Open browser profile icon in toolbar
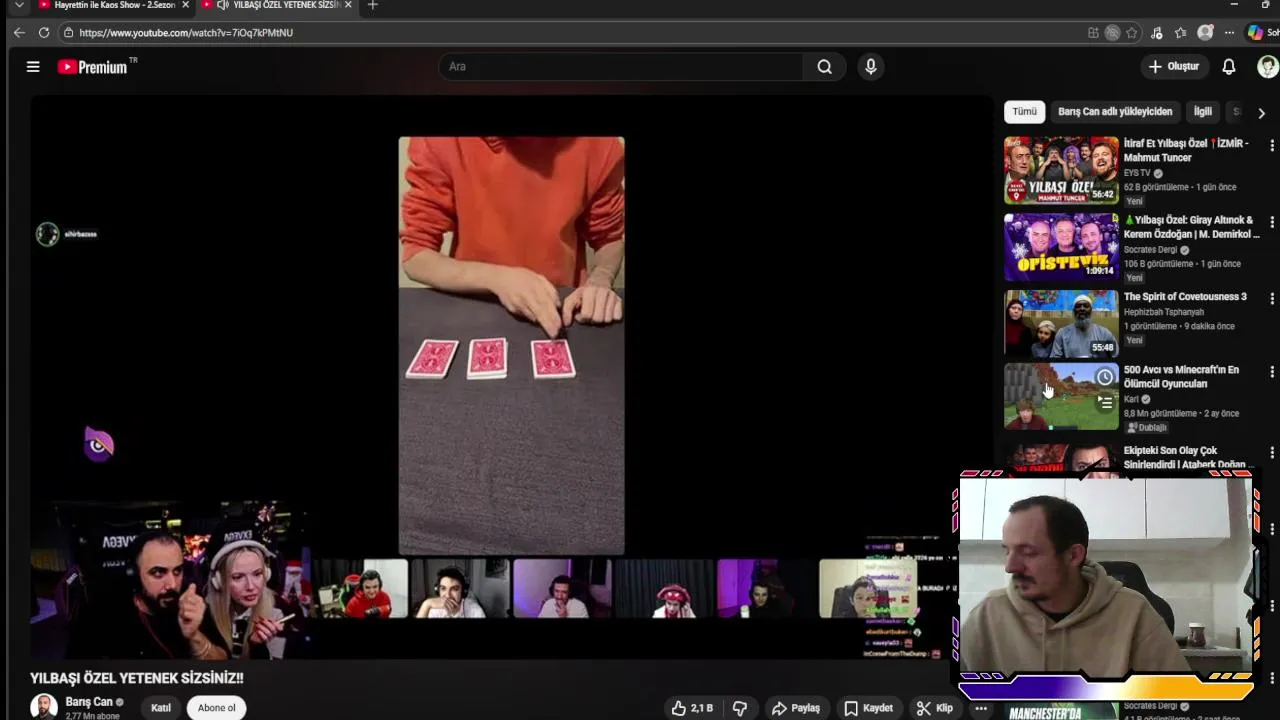Image resolution: width=1280 pixels, height=720 pixels. [x=1205, y=33]
